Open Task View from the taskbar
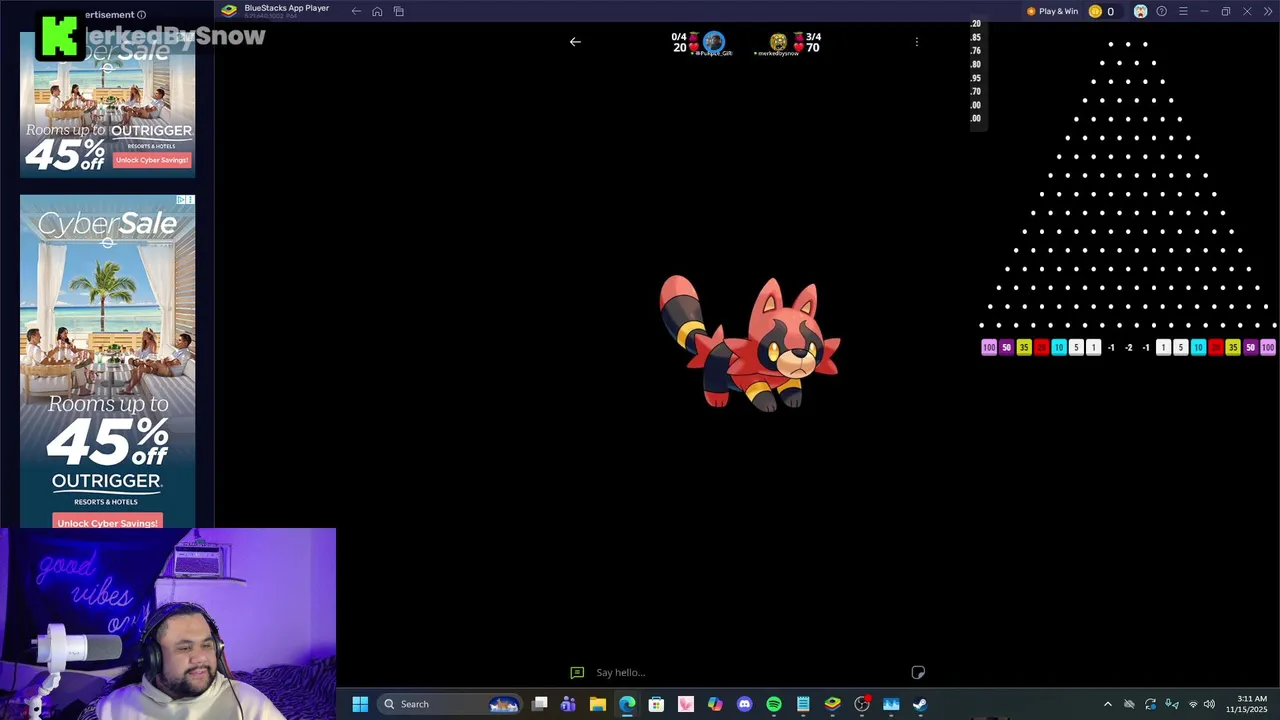The image size is (1280, 720). click(x=539, y=704)
